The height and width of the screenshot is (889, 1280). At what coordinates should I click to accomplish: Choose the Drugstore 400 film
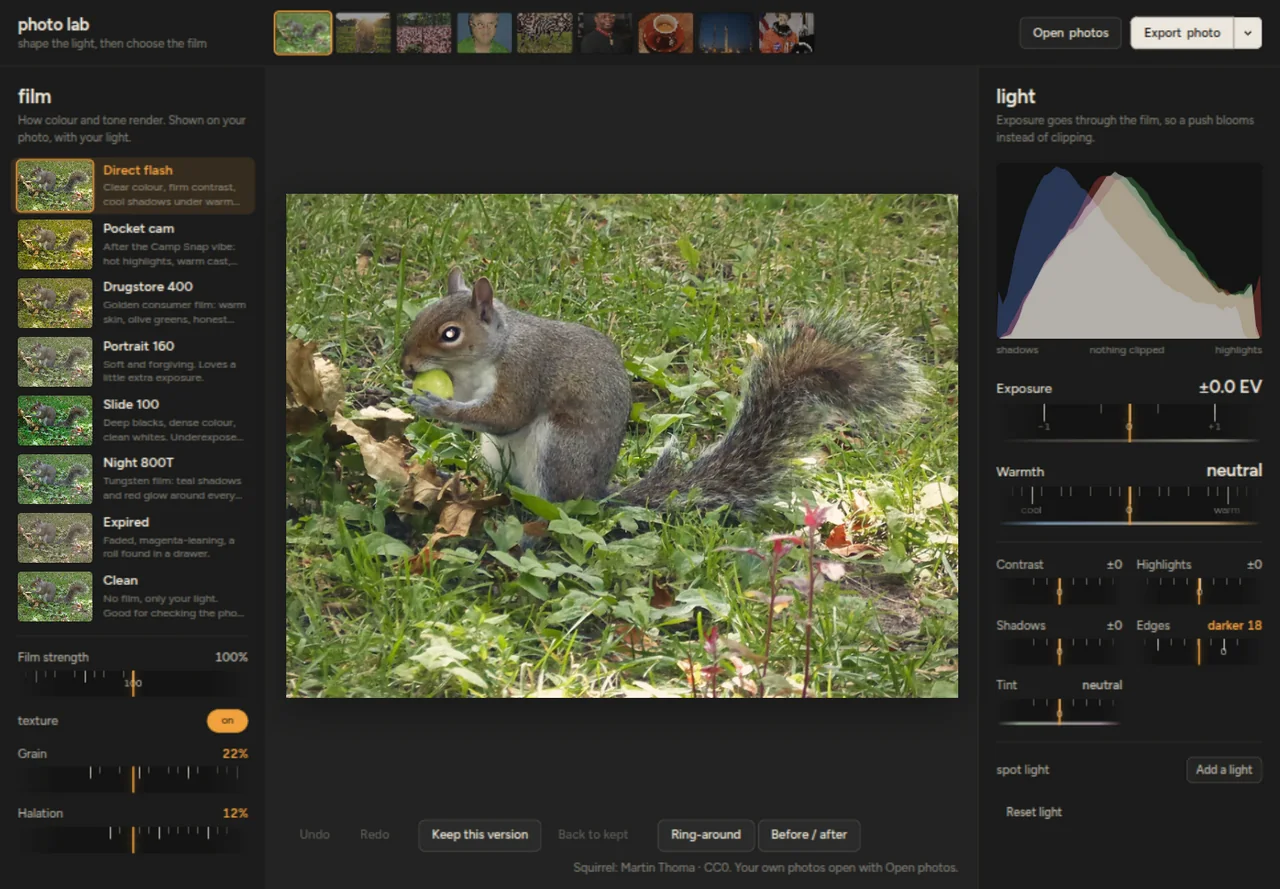tap(133, 303)
